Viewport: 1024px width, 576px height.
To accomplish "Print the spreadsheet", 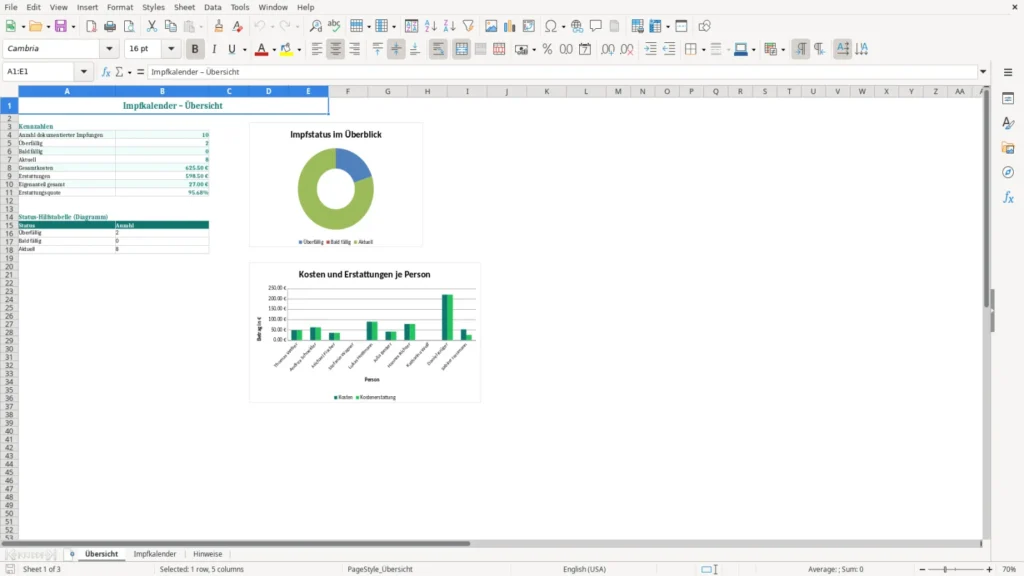I will pyautogui.click(x=110, y=26).
